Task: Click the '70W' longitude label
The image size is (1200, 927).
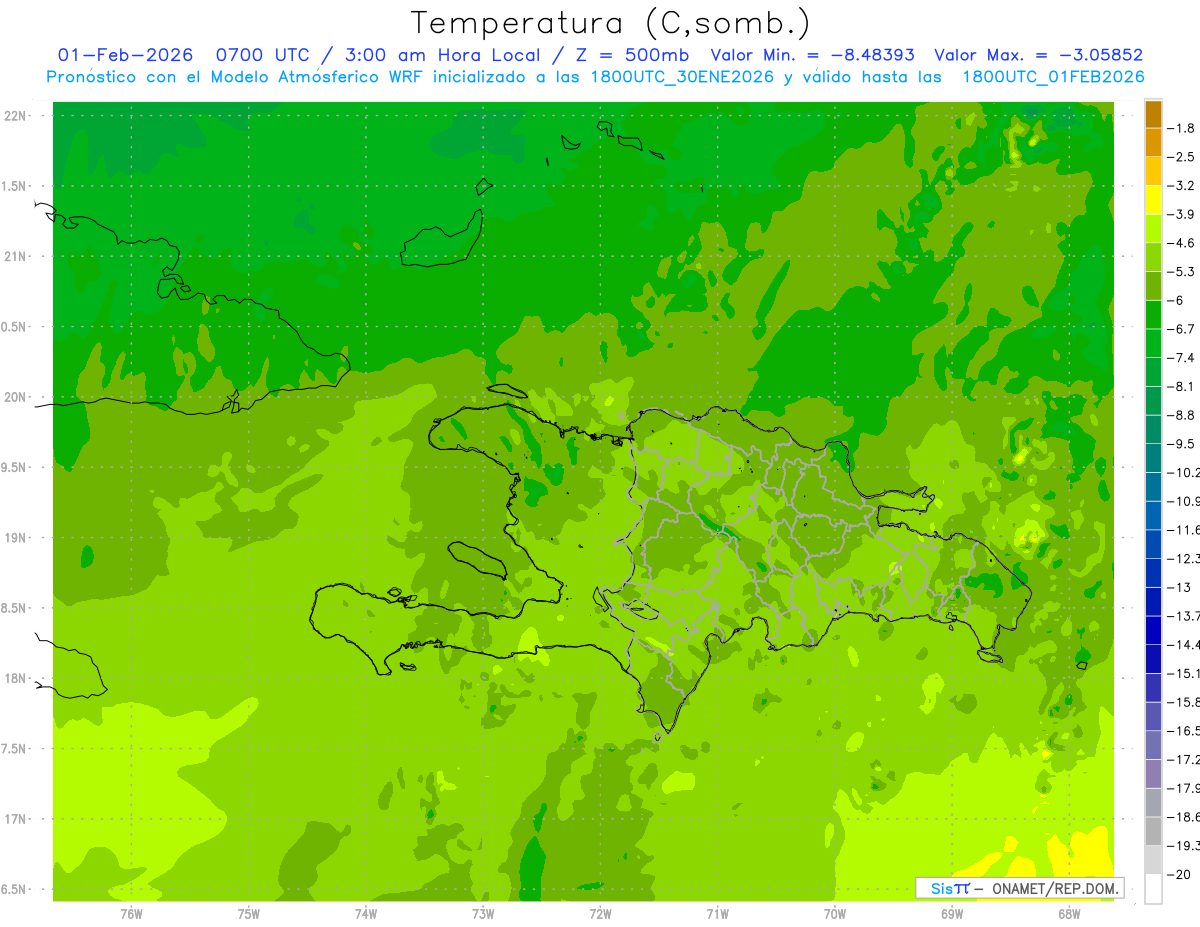Action: (x=835, y=913)
